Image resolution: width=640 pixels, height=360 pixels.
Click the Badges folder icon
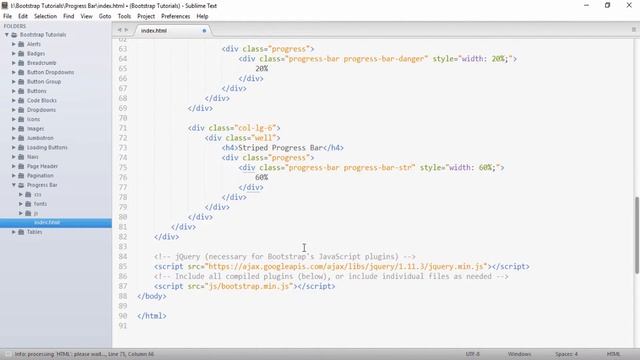tap(21, 53)
